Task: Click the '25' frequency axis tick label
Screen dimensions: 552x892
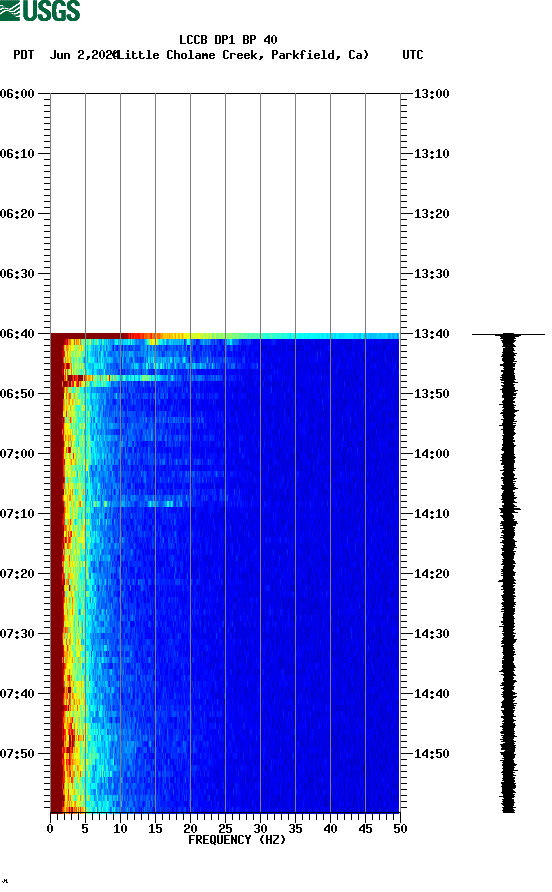Action: (225, 829)
